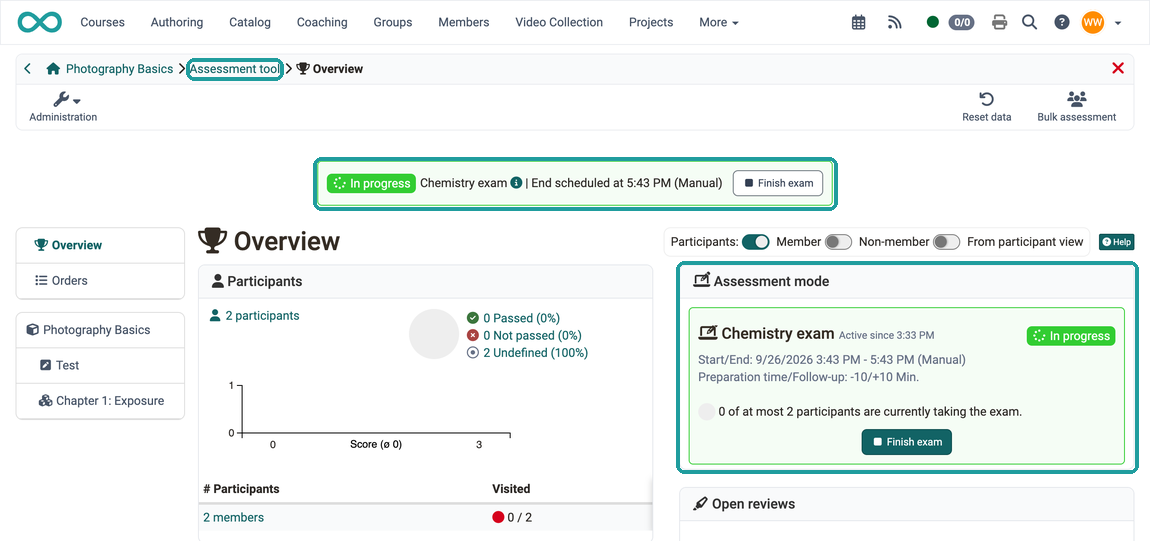Screen dimensions: 1150x541
Task: Click dark Finish exam button in card
Action: tap(907, 442)
